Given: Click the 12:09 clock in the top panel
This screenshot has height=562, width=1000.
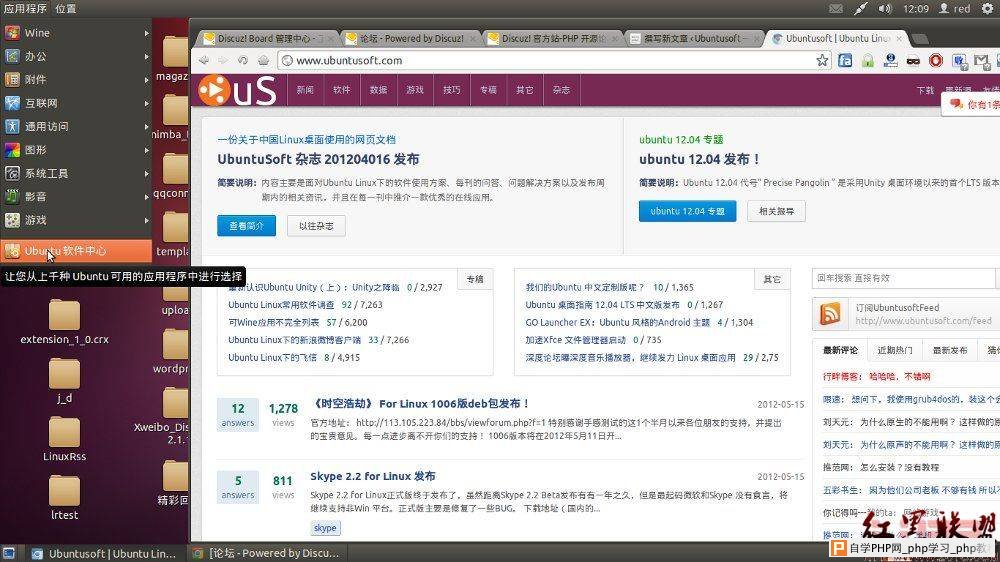Looking at the screenshot, I should (x=916, y=8).
